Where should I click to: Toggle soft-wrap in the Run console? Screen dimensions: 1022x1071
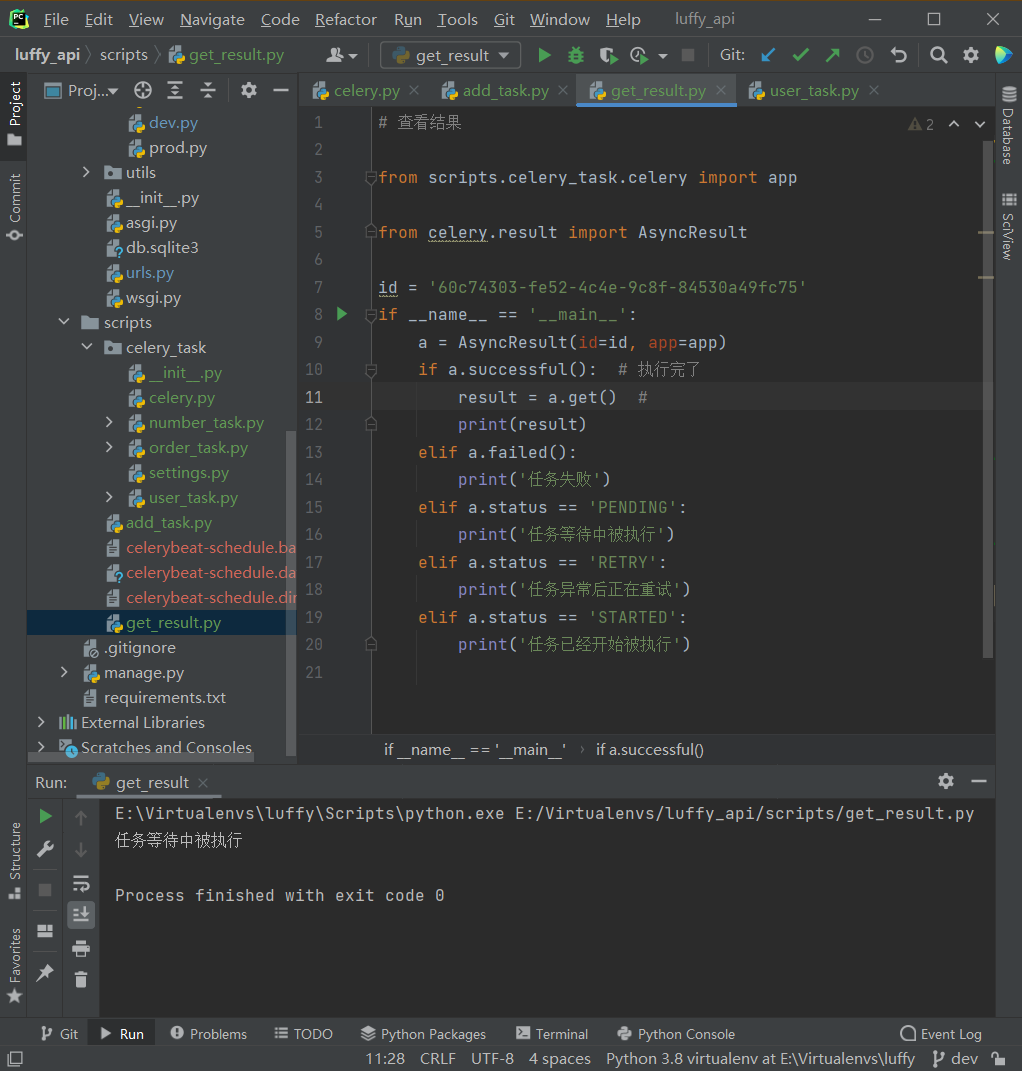(81, 882)
